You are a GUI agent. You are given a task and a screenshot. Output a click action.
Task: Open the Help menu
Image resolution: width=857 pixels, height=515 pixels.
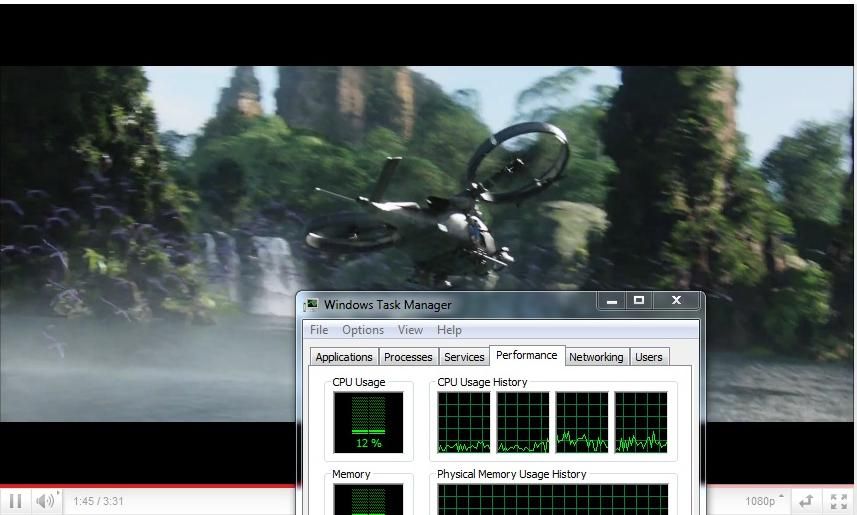click(449, 330)
